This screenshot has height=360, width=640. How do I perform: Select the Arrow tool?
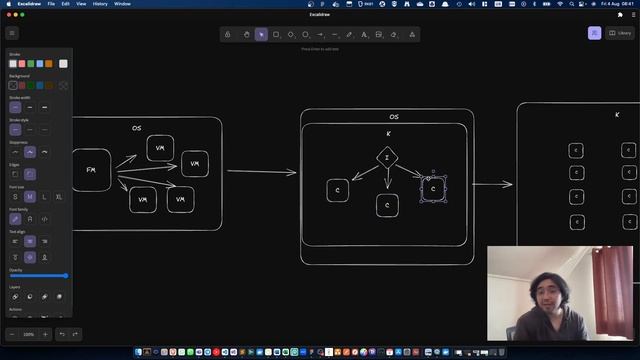point(320,35)
